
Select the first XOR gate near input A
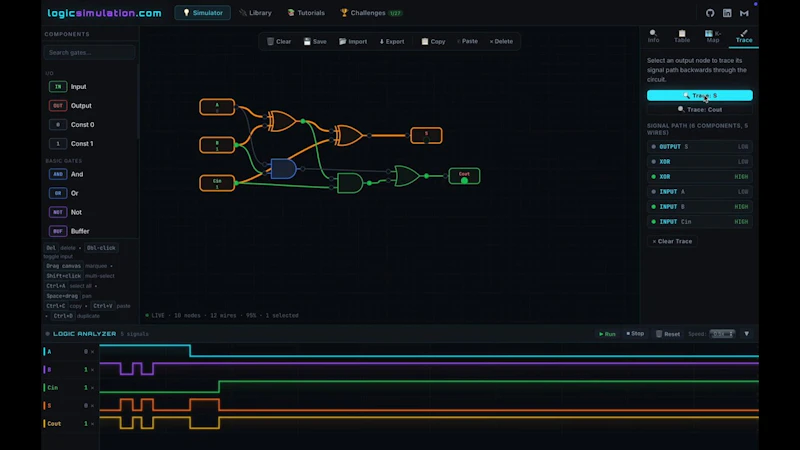[282, 121]
